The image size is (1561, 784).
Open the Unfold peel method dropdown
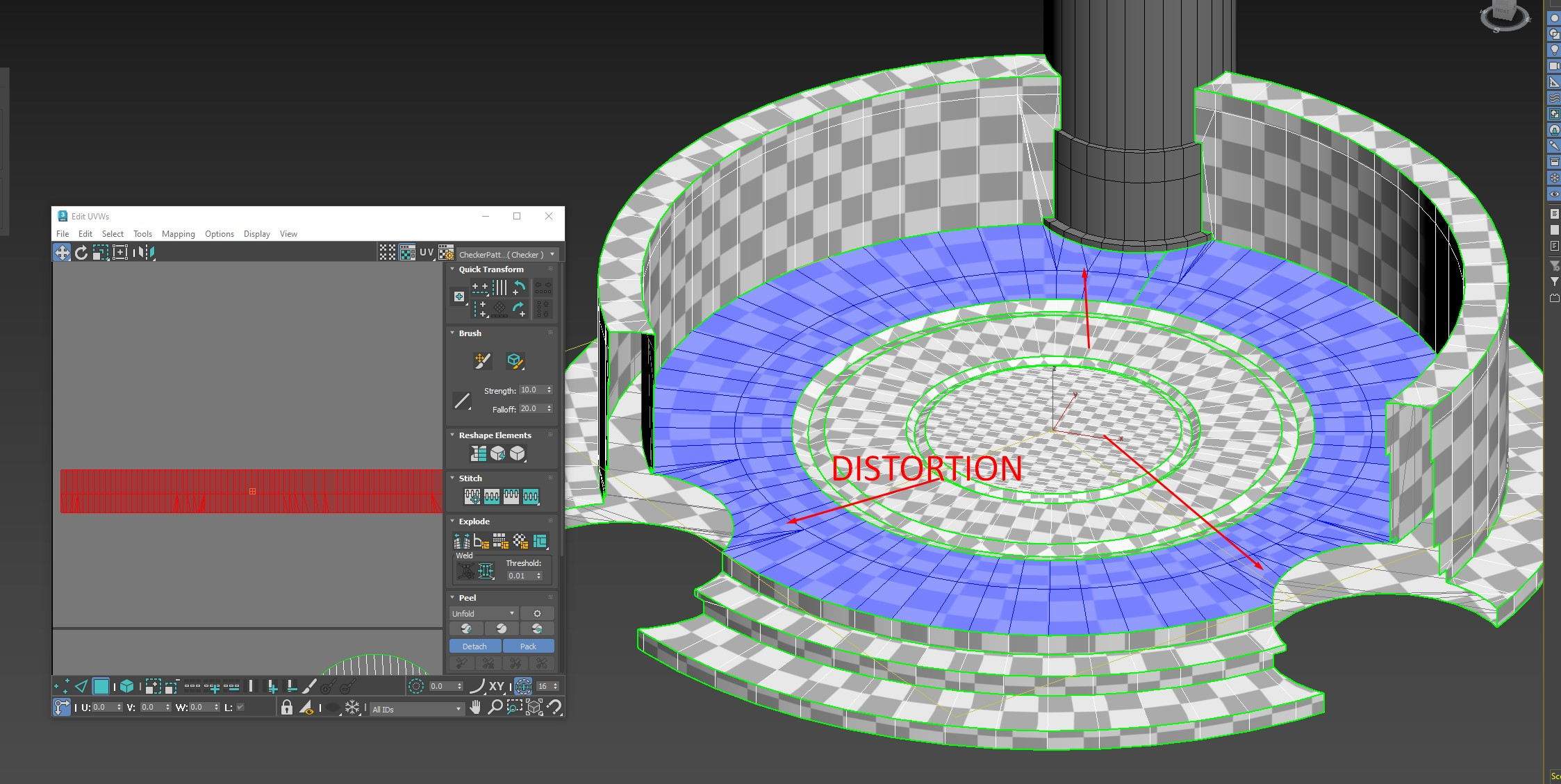tap(484, 613)
